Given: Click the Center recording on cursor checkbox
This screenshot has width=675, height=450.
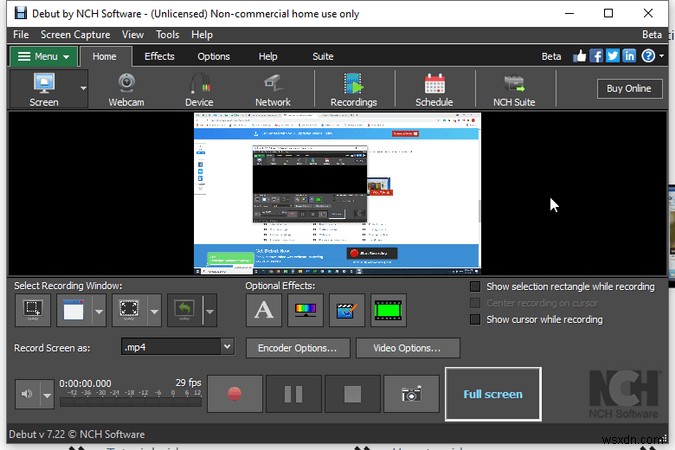Looking at the screenshot, I should click(475, 303).
